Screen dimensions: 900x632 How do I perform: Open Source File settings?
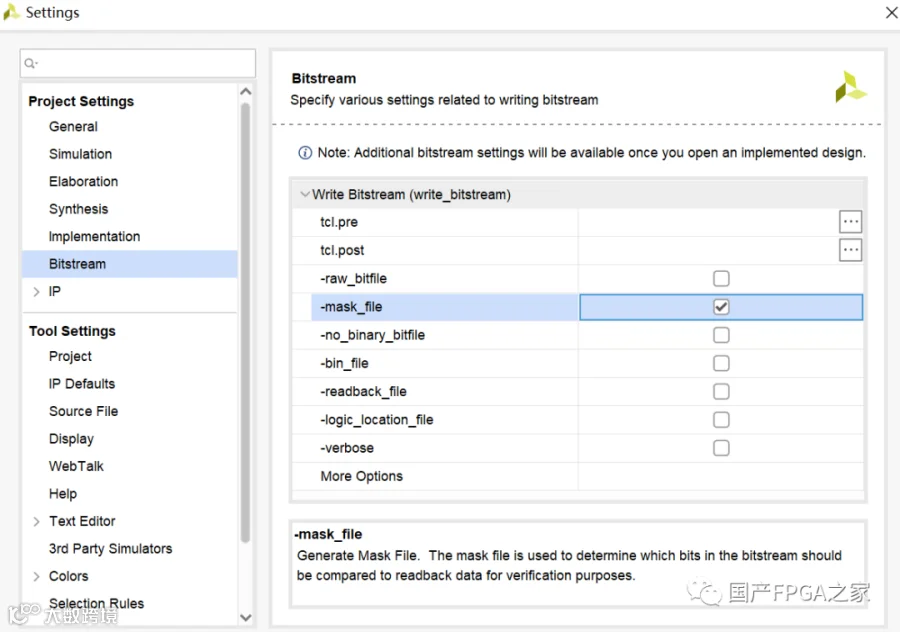83,411
